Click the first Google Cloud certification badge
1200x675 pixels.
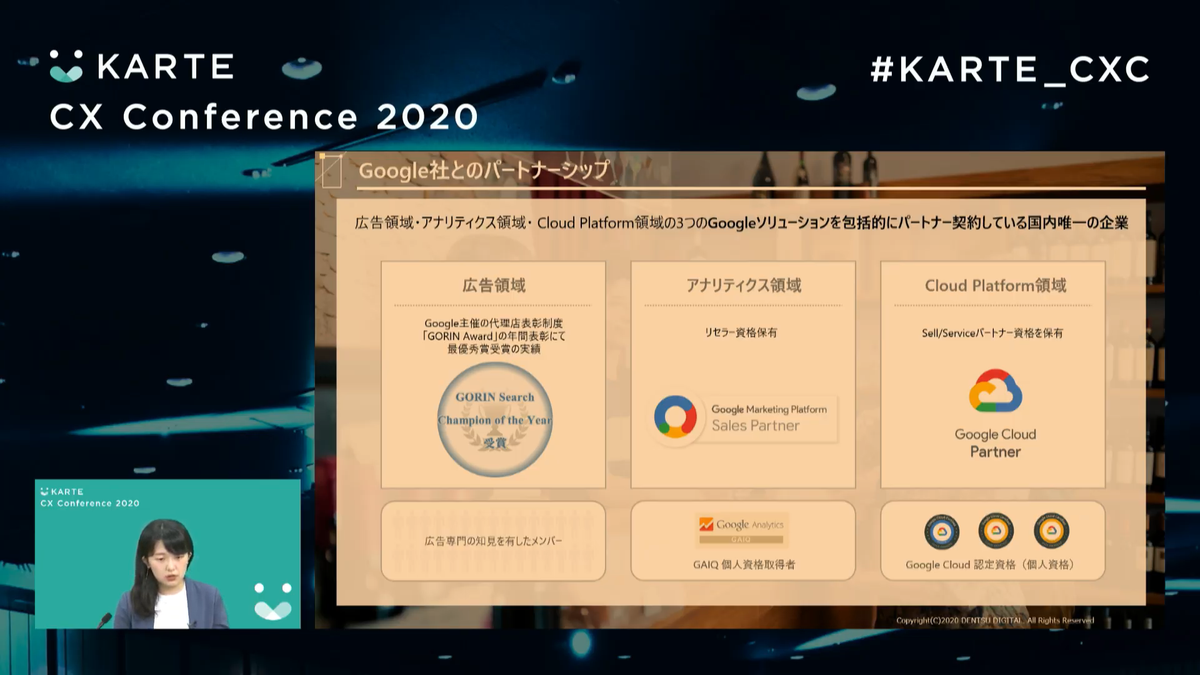coord(942,530)
